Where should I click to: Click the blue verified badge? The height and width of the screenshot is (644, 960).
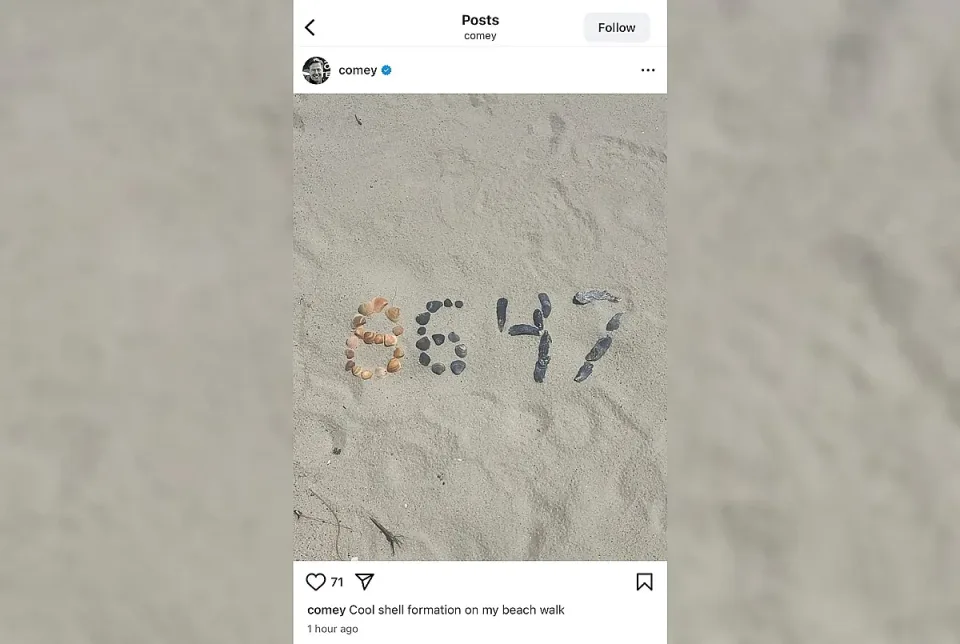[x=386, y=70]
